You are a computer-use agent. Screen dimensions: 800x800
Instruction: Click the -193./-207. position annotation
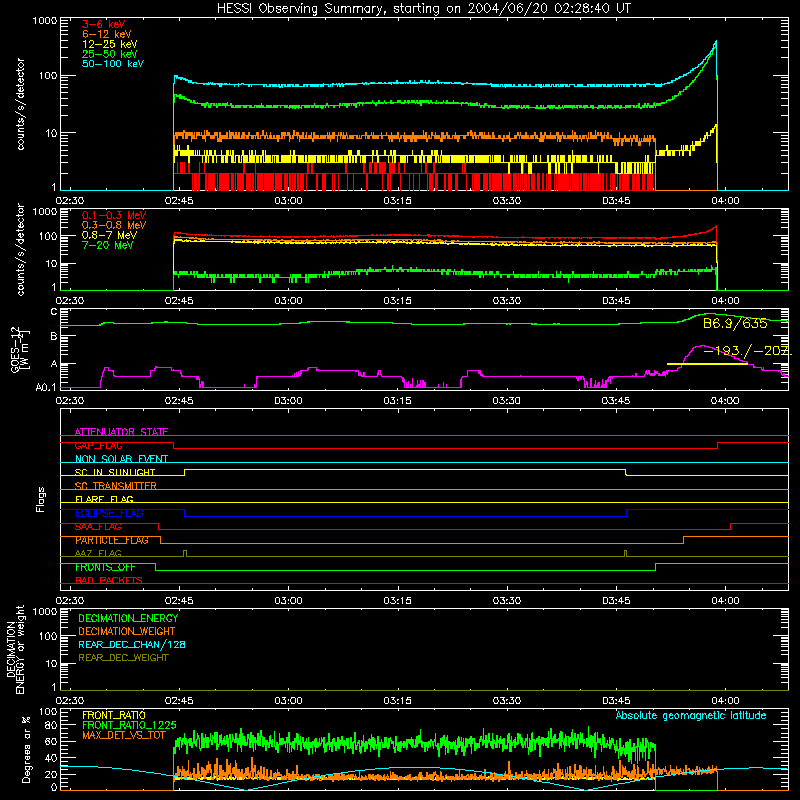(747, 351)
